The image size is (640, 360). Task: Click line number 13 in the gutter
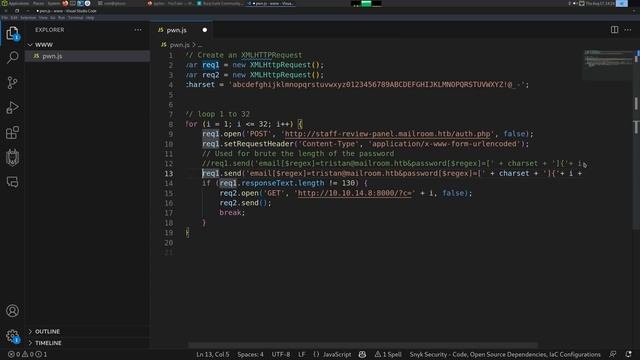pyautogui.click(x=169, y=173)
